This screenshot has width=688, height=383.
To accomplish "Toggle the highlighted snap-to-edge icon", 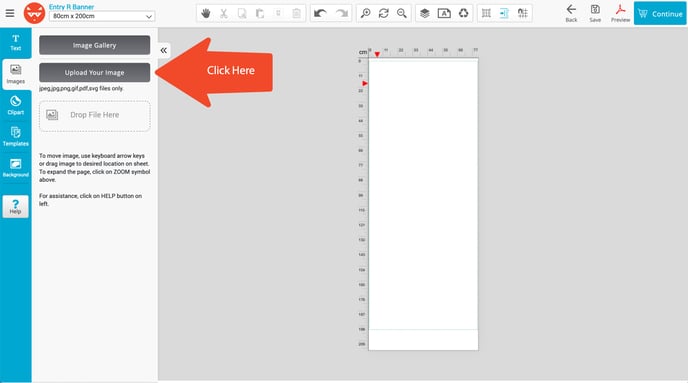I will tap(504, 14).
